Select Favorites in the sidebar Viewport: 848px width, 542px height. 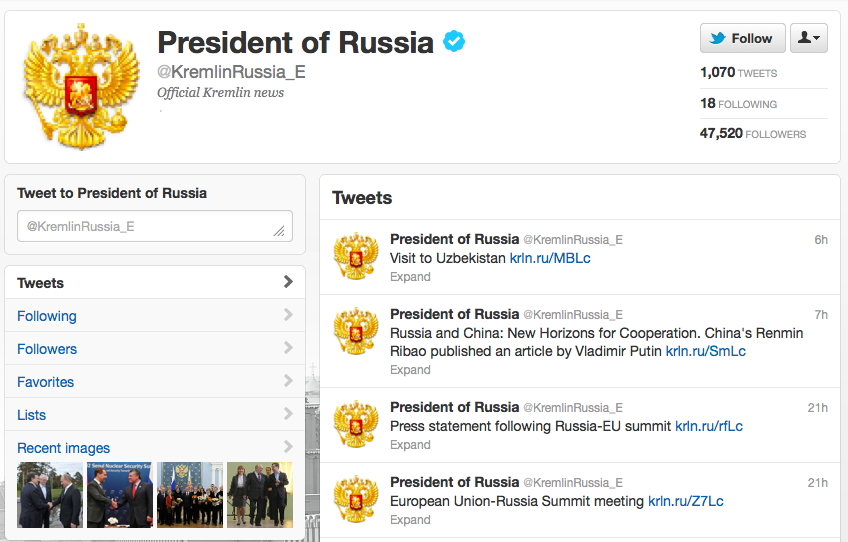(x=155, y=381)
